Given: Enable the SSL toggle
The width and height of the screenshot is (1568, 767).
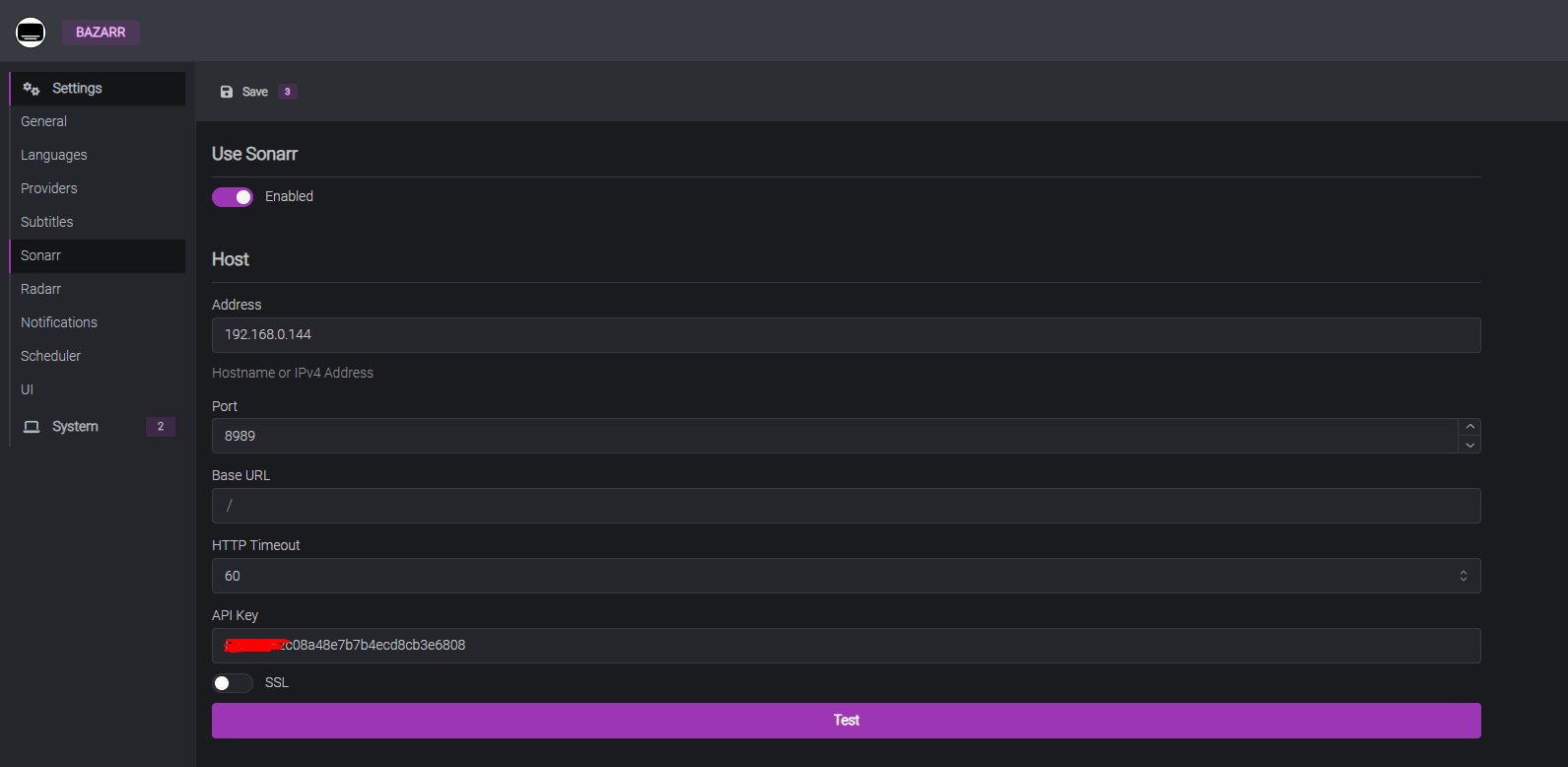Looking at the screenshot, I should 233,683.
